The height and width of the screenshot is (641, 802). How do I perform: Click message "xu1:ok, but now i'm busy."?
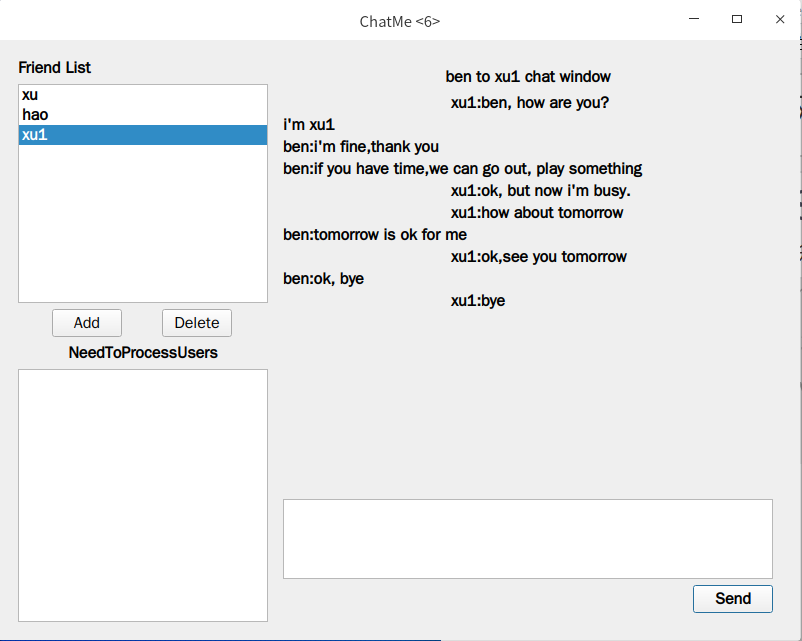pyautogui.click(x=541, y=191)
